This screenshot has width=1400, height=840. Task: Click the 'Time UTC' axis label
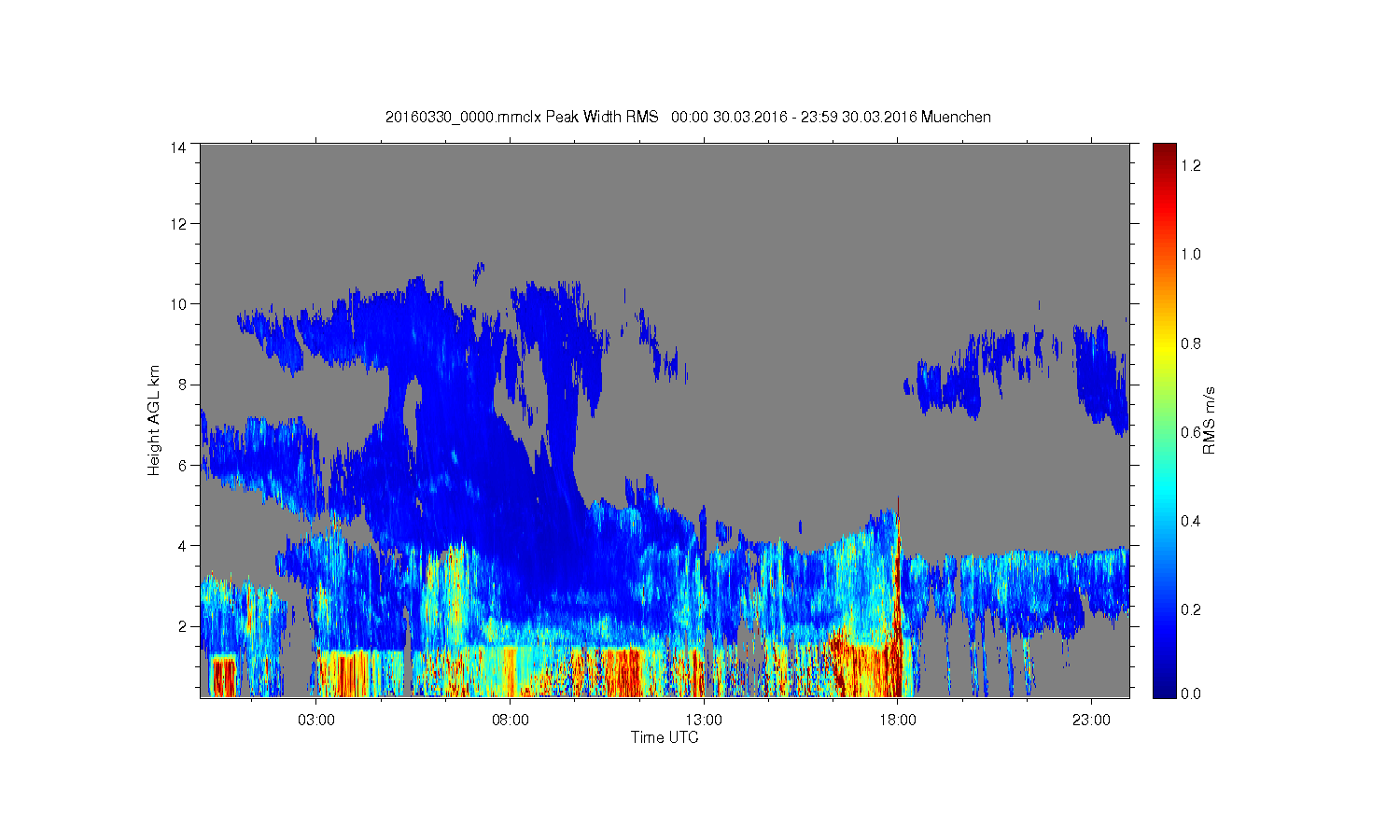(665, 737)
